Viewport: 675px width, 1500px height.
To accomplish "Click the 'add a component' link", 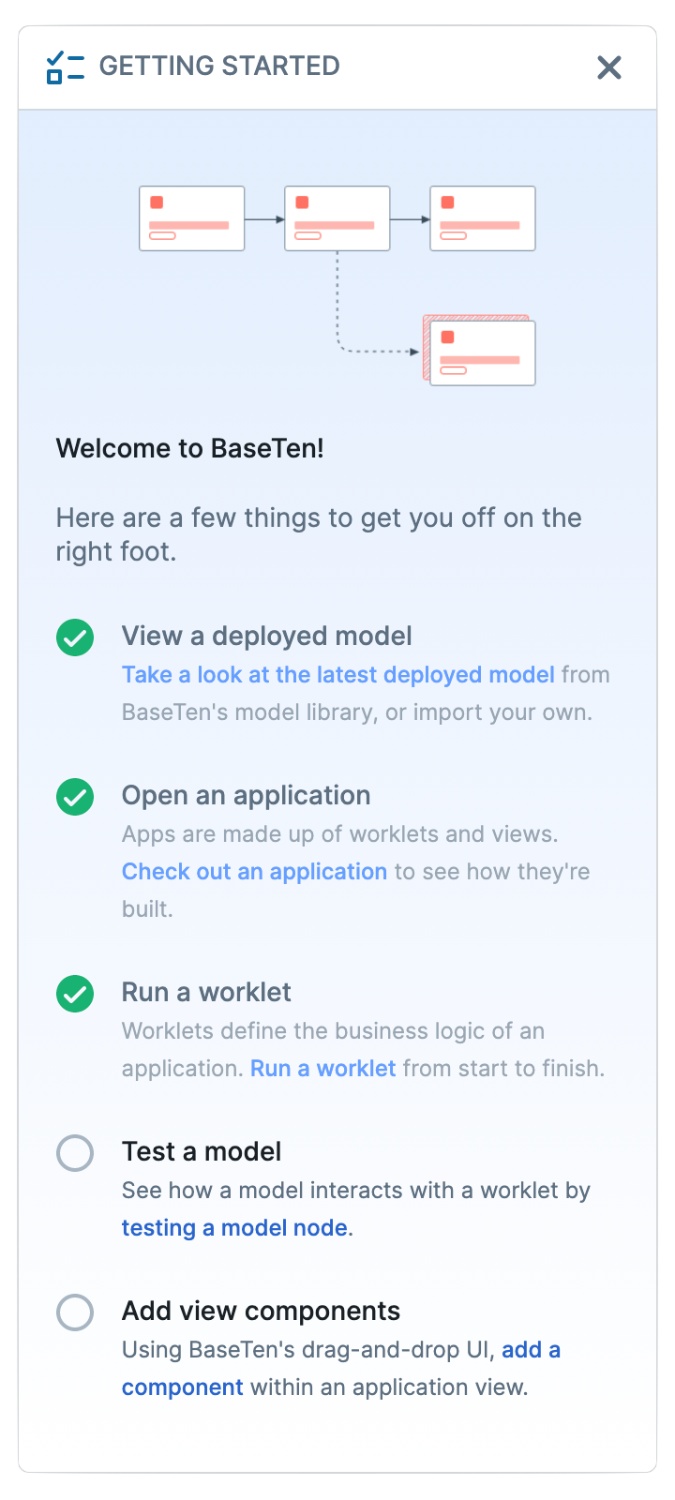I will point(341,1369).
